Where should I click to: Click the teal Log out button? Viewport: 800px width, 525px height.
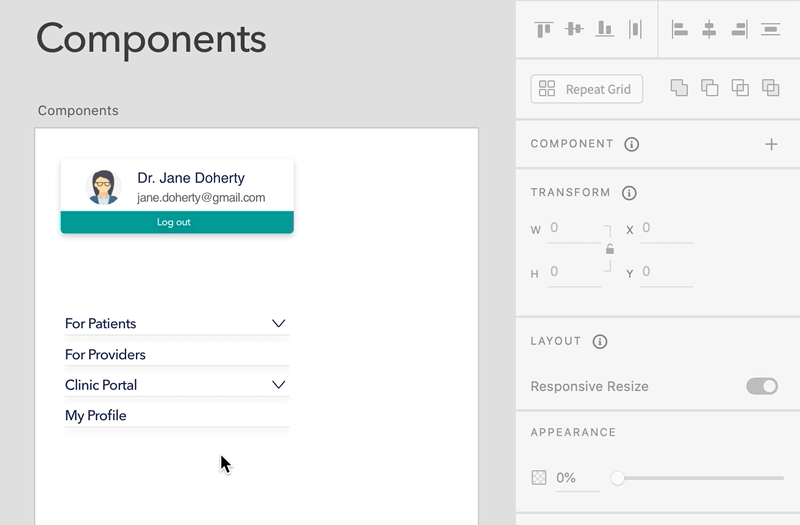coord(177,222)
